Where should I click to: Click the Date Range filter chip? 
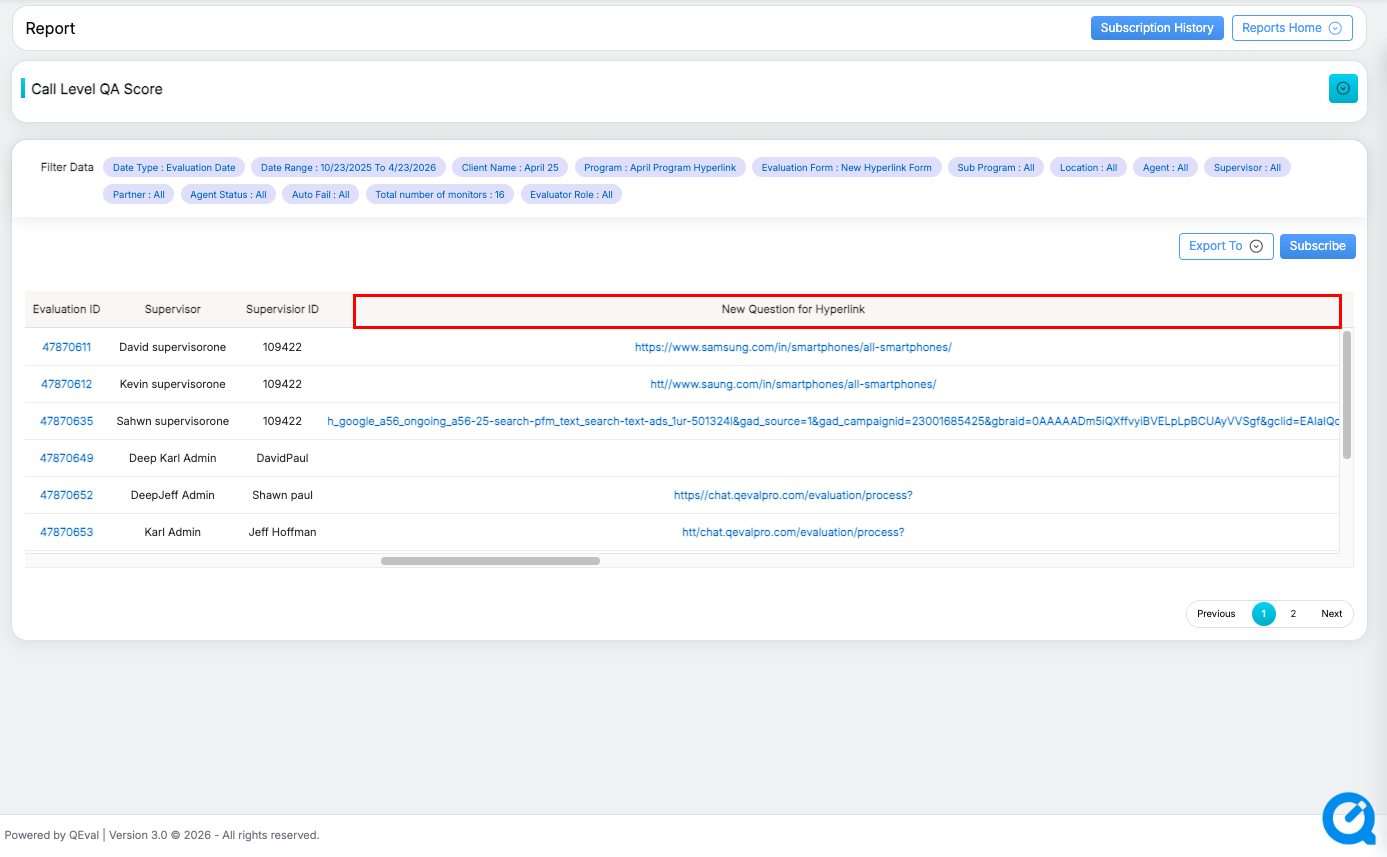(x=348, y=168)
